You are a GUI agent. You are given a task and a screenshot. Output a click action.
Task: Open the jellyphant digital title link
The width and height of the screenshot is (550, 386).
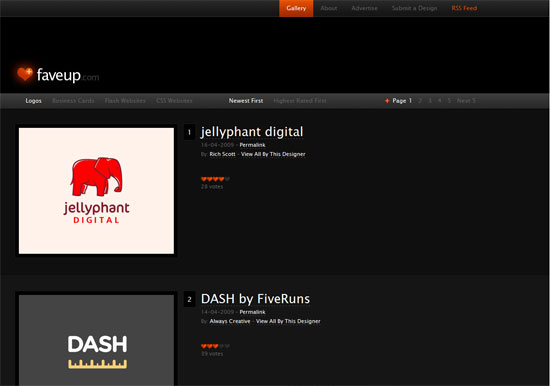(x=252, y=132)
